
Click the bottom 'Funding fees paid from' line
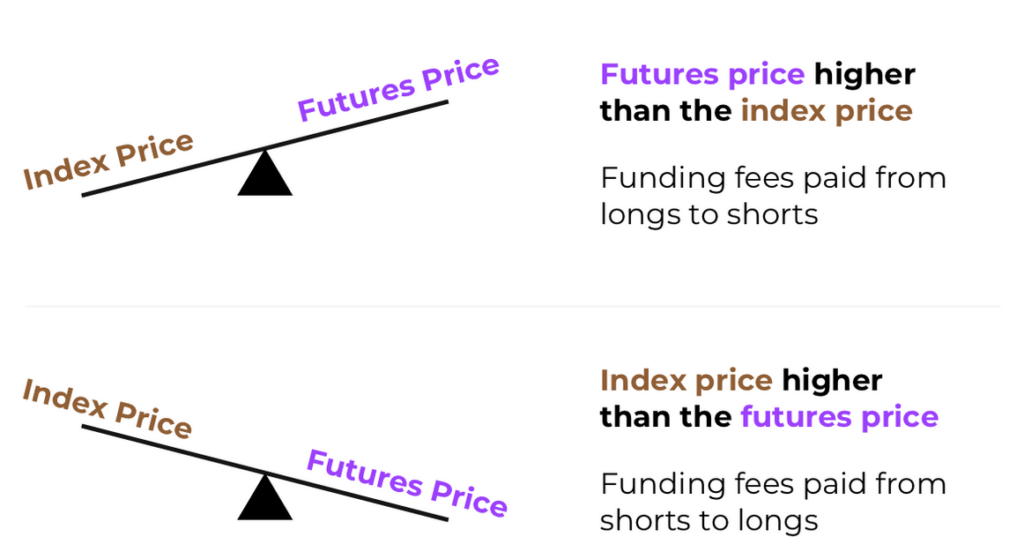pyautogui.click(x=773, y=484)
